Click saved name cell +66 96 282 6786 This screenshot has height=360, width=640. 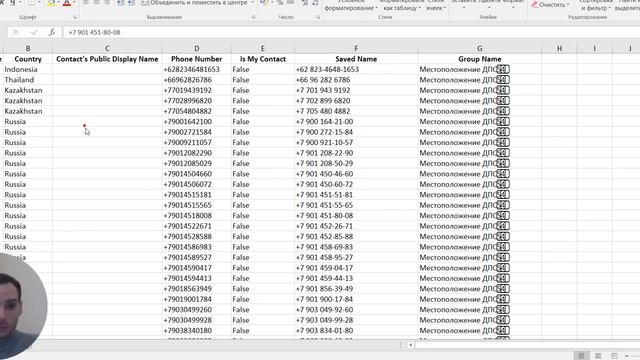coord(356,80)
